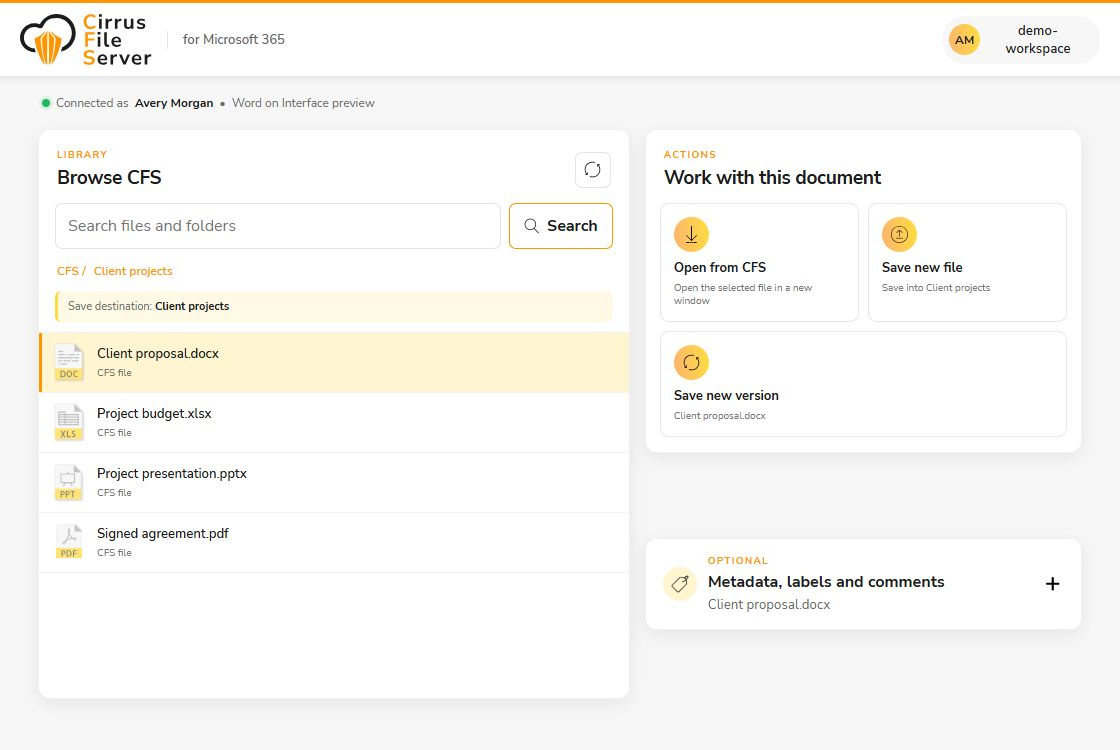Select Project budget.xlsx file
Viewport: 1120px width, 750px height.
[334, 422]
